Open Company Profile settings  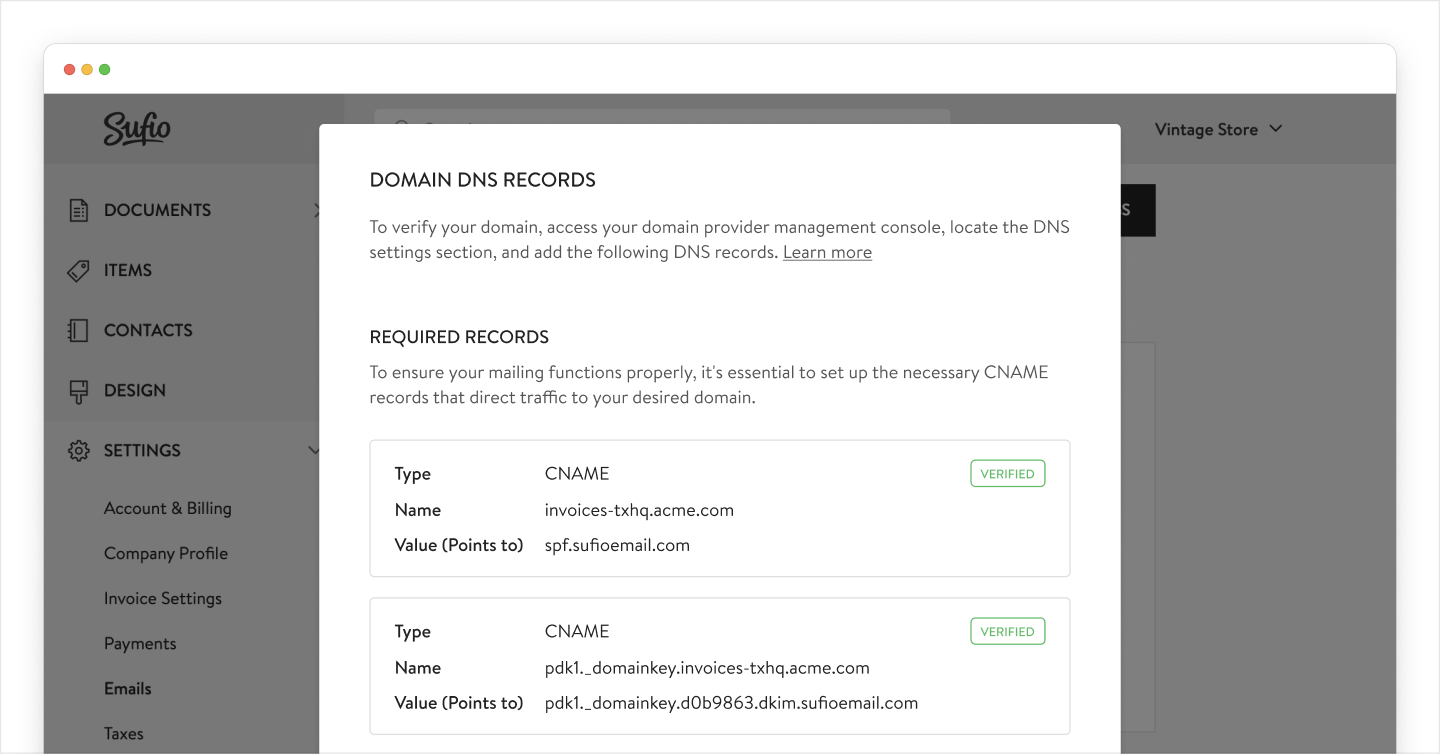(167, 553)
